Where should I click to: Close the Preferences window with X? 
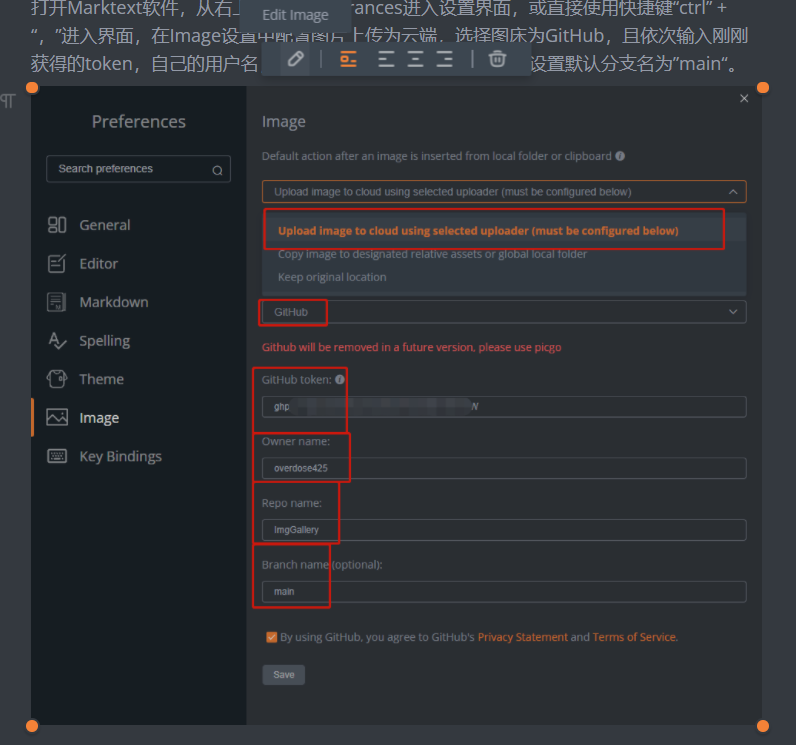(x=744, y=98)
